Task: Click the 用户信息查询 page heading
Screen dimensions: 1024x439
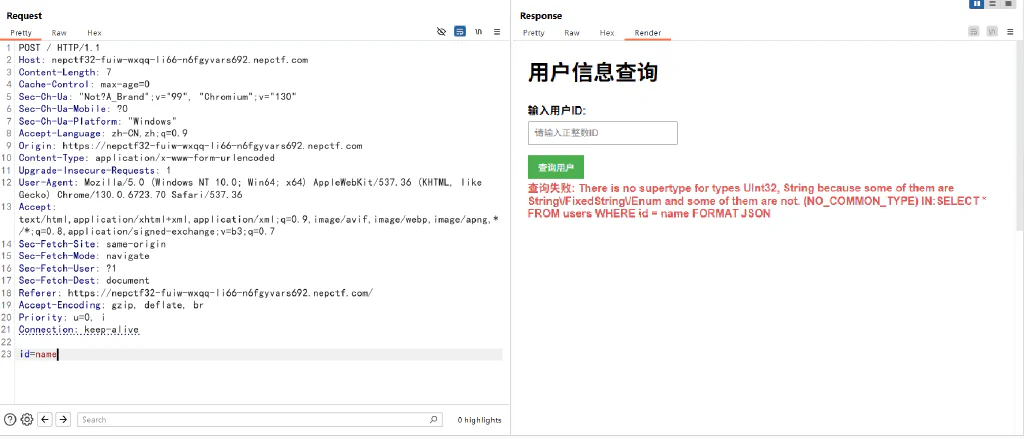Action: (x=592, y=73)
